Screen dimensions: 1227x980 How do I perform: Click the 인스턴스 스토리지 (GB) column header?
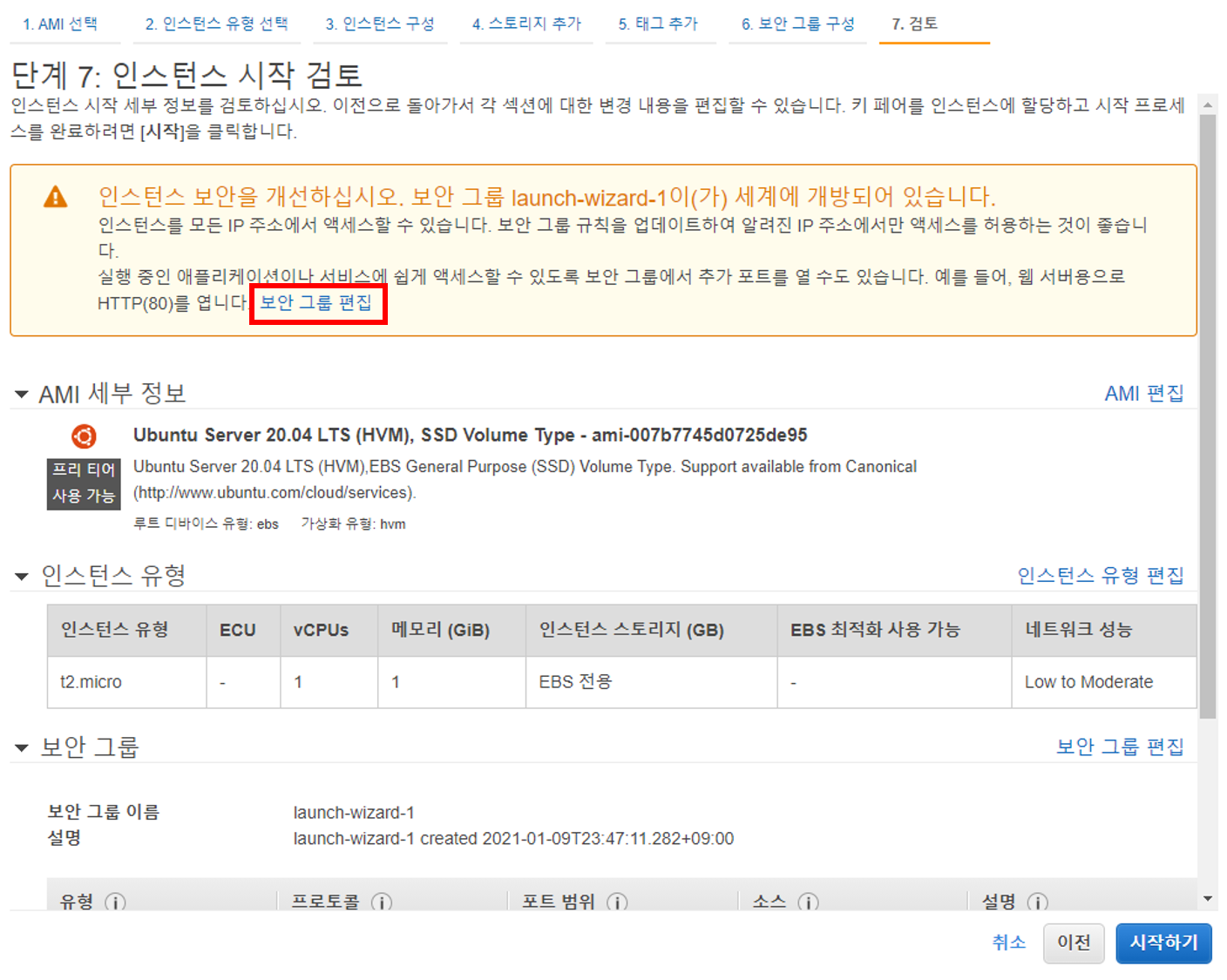pyautogui.click(x=651, y=630)
